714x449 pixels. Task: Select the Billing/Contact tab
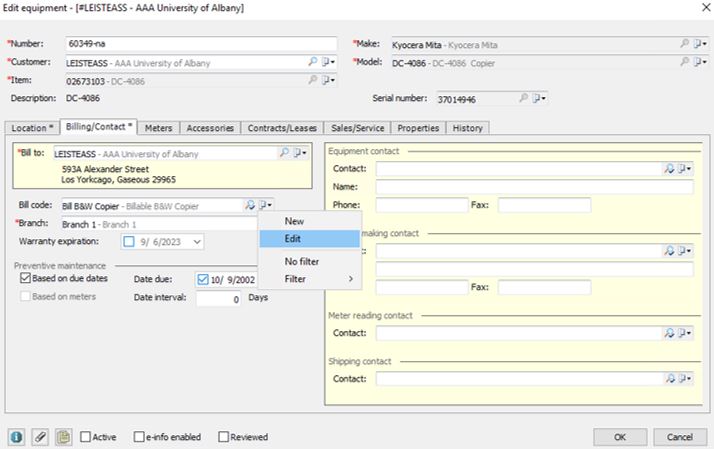98,127
